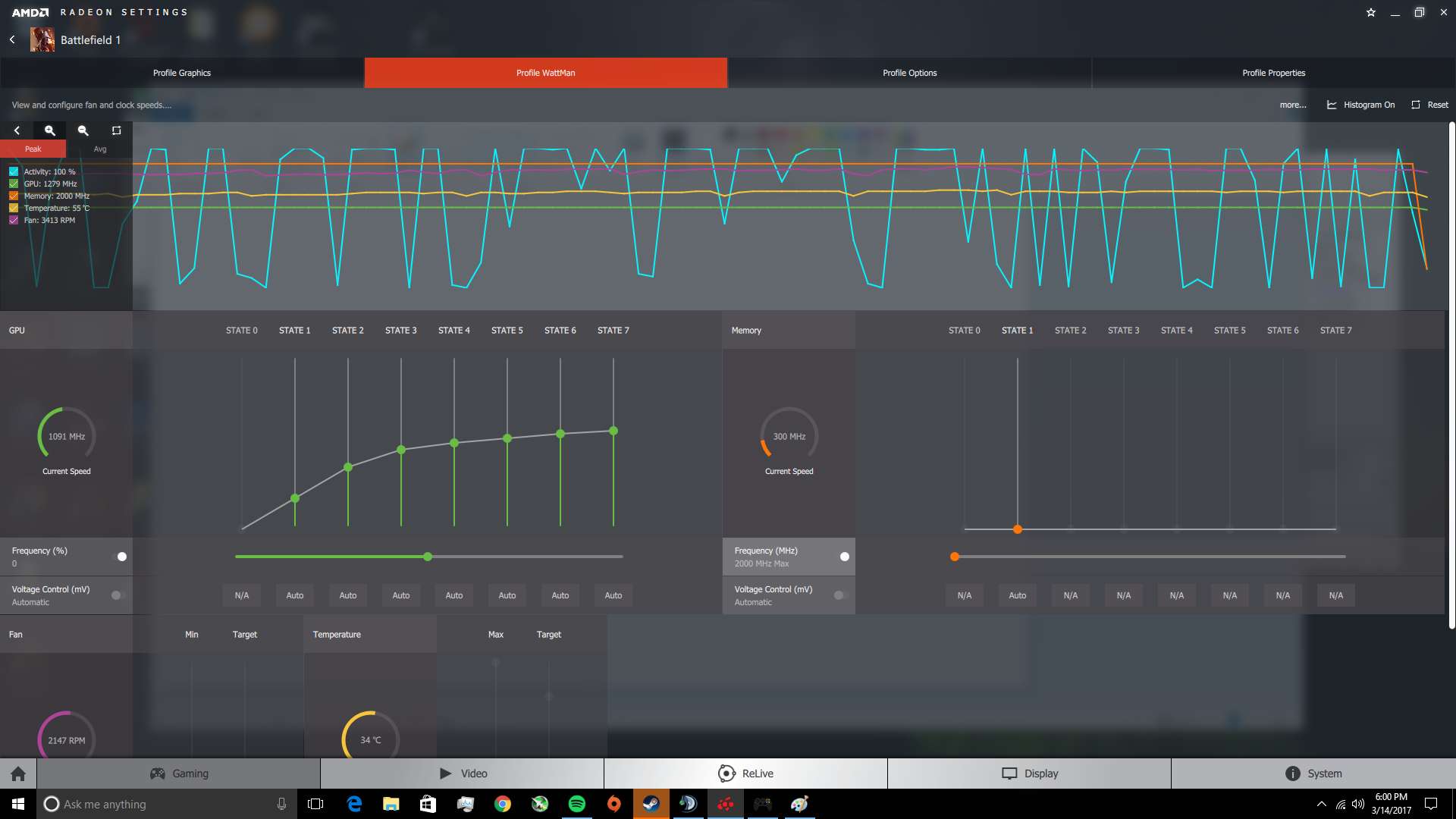The height and width of the screenshot is (819, 1456).
Task: Open the notification Action Center
Action: (1431, 804)
